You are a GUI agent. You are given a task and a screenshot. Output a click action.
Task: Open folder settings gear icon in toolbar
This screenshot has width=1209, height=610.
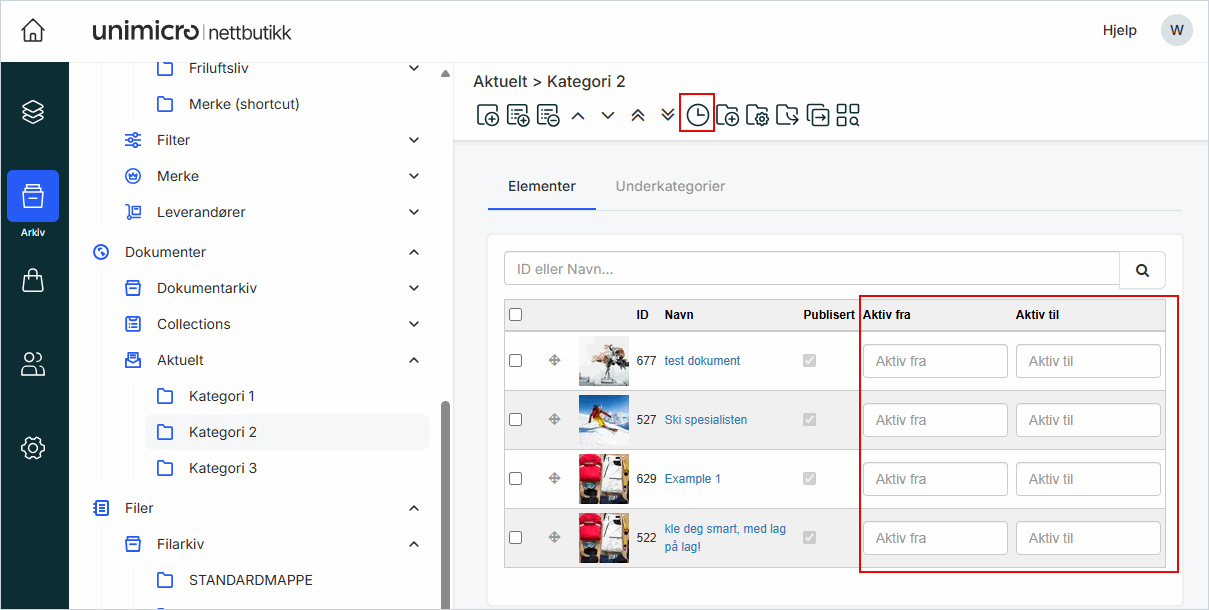click(758, 115)
